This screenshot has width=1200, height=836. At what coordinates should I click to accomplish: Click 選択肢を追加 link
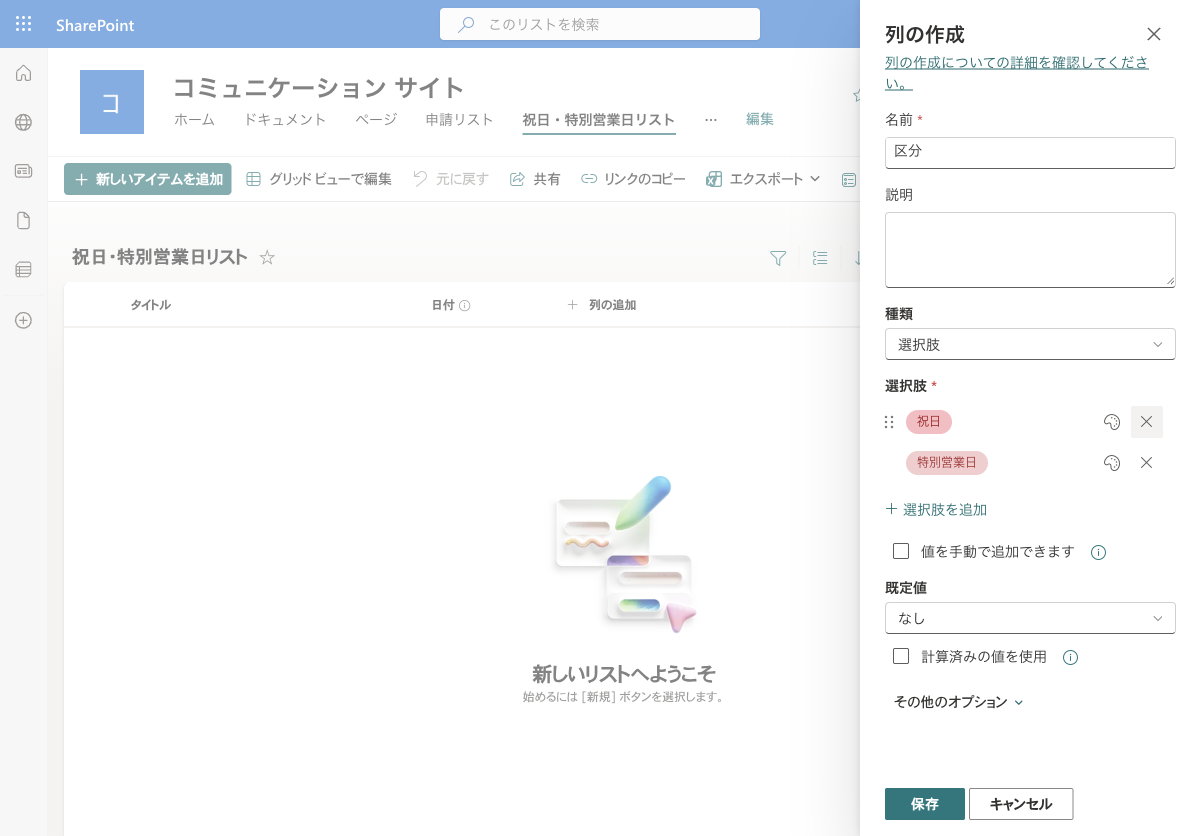(936, 509)
